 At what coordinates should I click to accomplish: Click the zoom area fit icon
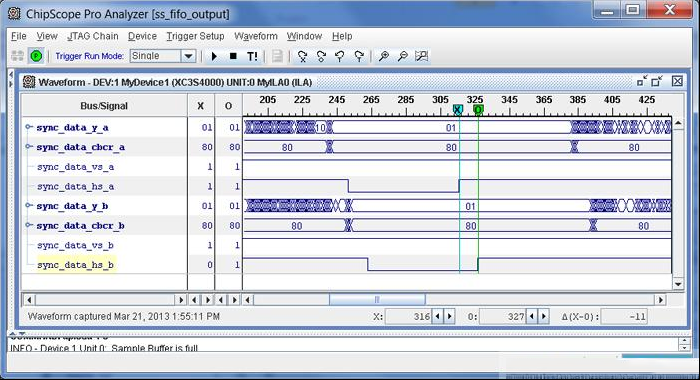pos(422,56)
